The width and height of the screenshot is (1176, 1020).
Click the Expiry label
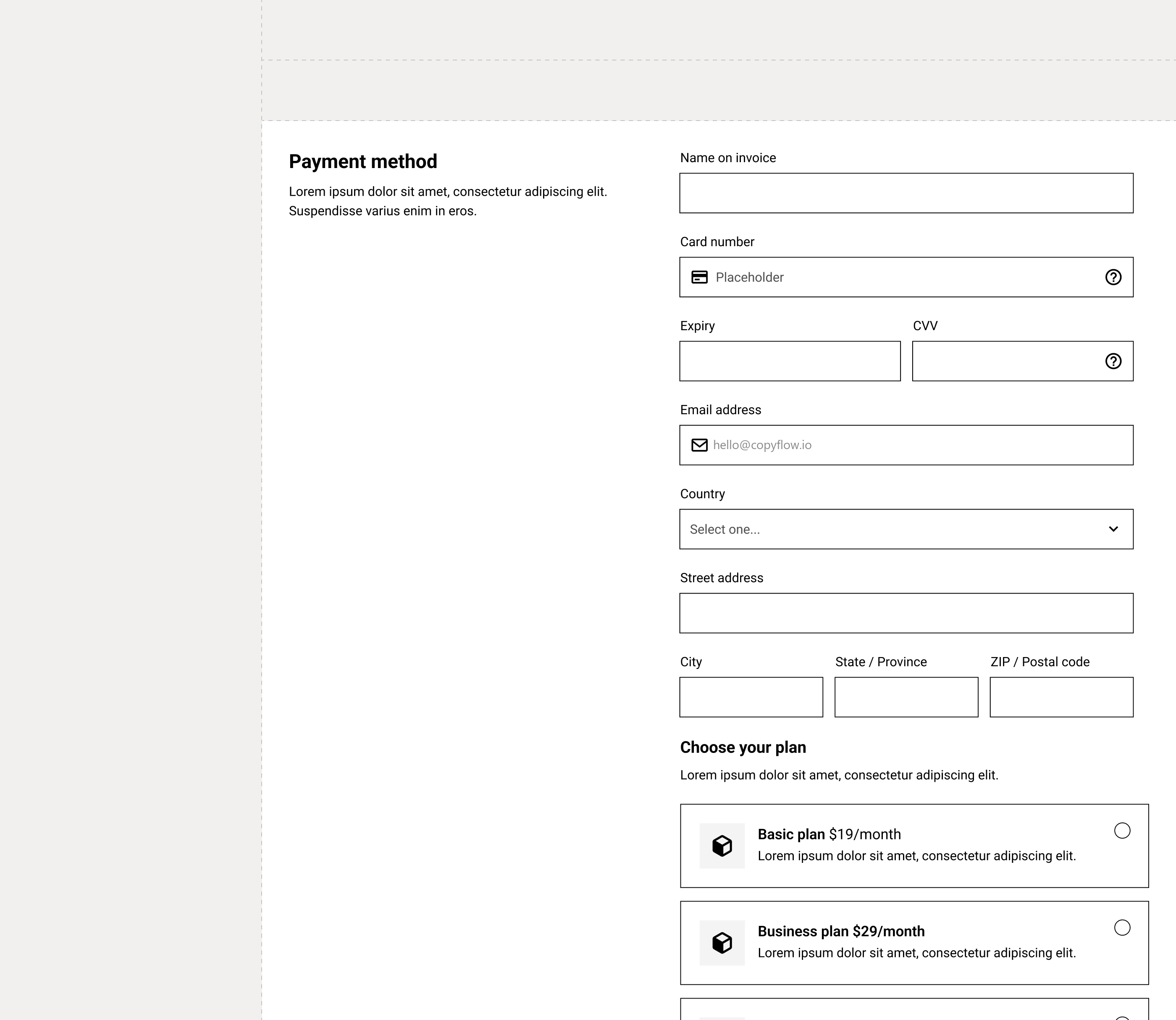[x=697, y=326]
